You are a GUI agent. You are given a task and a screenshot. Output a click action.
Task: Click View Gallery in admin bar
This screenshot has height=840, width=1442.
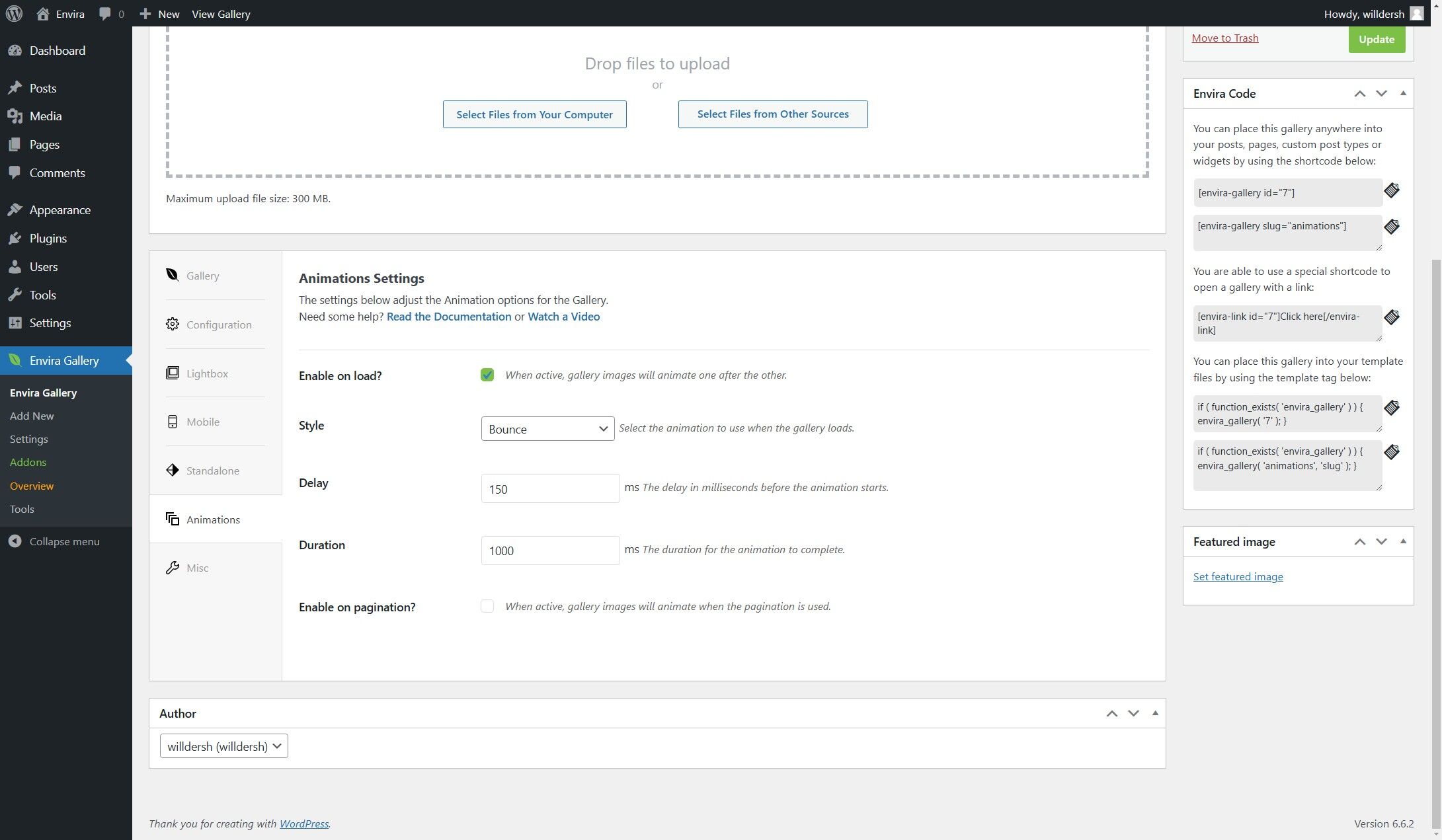(x=221, y=14)
